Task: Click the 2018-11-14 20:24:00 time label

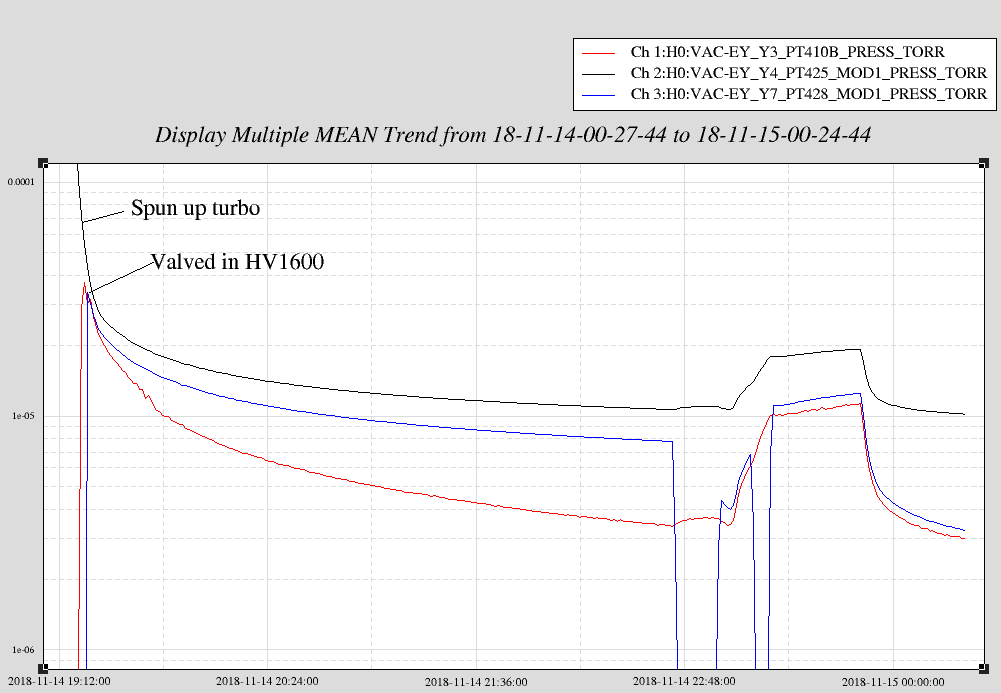Action: pyautogui.click(x=267, y=682)
